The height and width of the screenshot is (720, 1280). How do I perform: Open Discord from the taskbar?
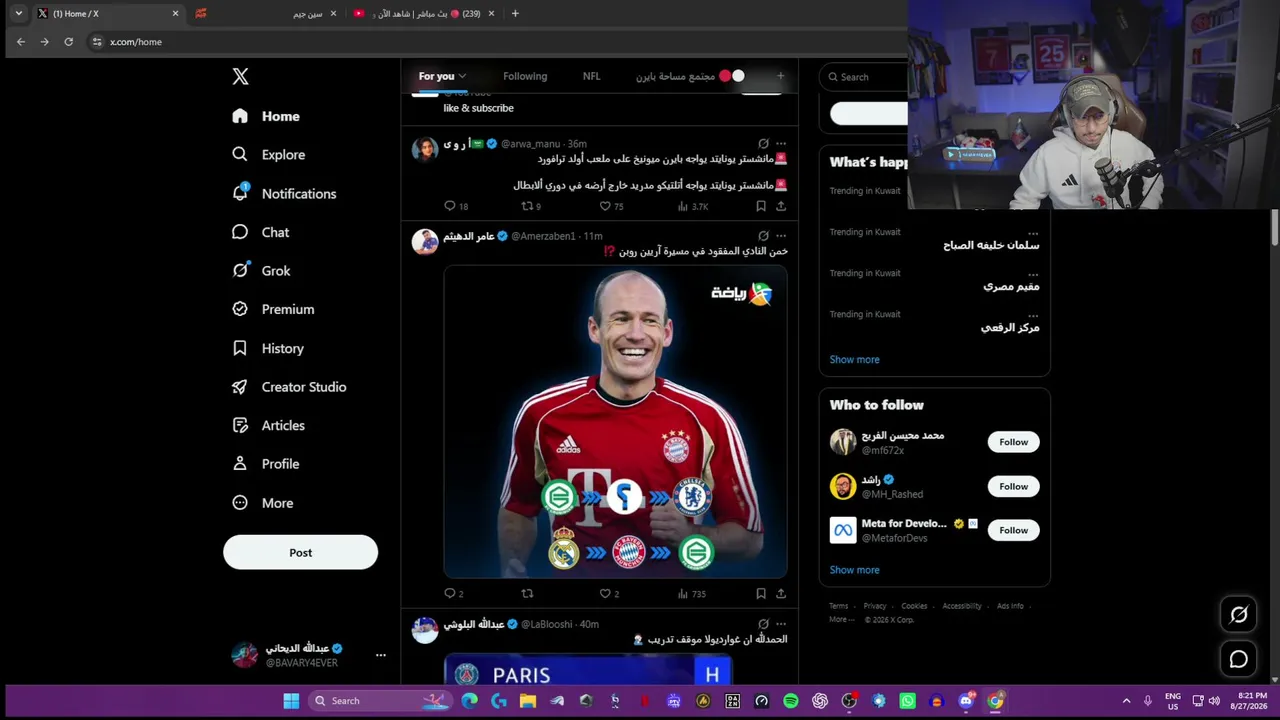click(966, 701)
